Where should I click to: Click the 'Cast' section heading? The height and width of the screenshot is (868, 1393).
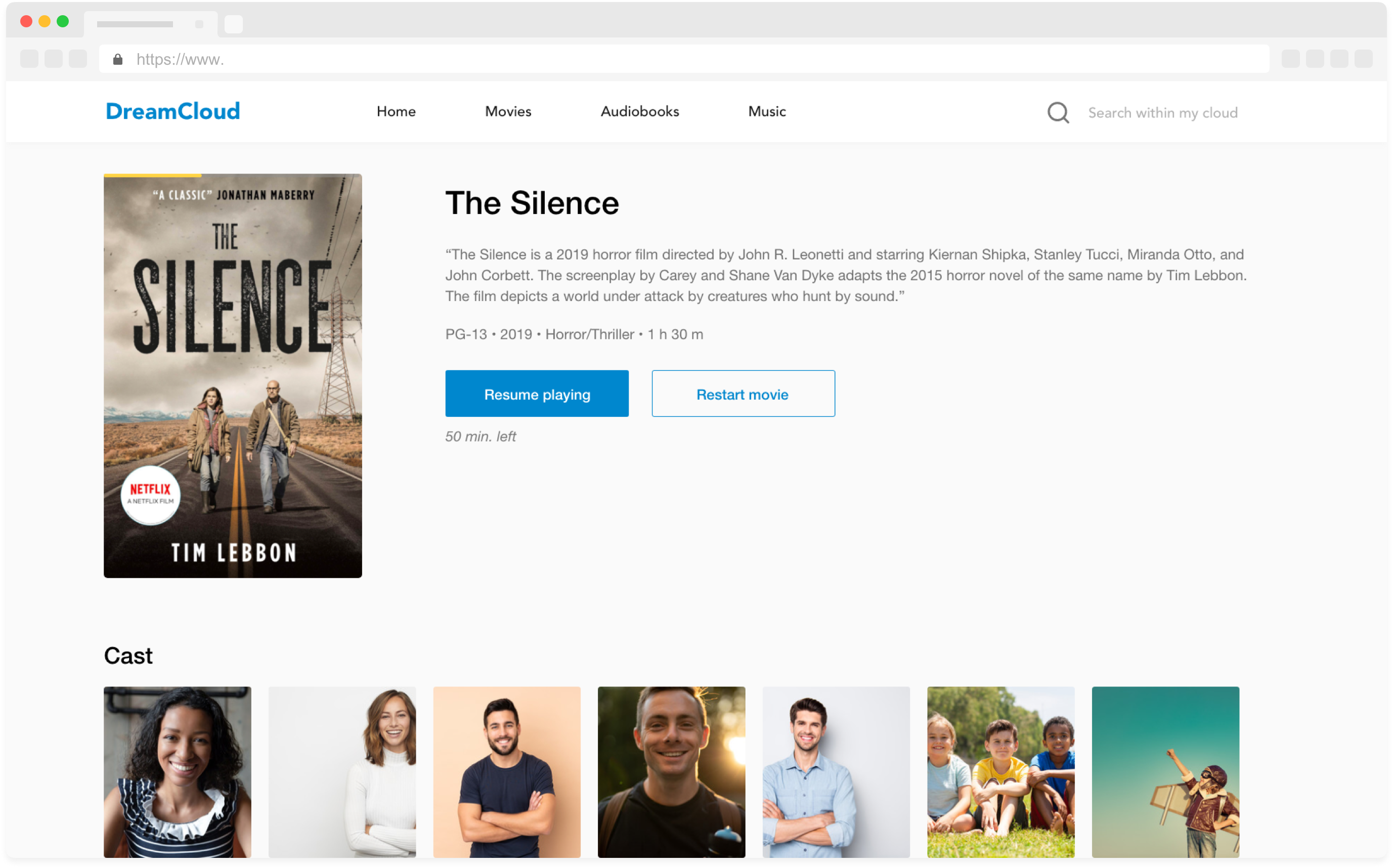click(x=128, y=656)
